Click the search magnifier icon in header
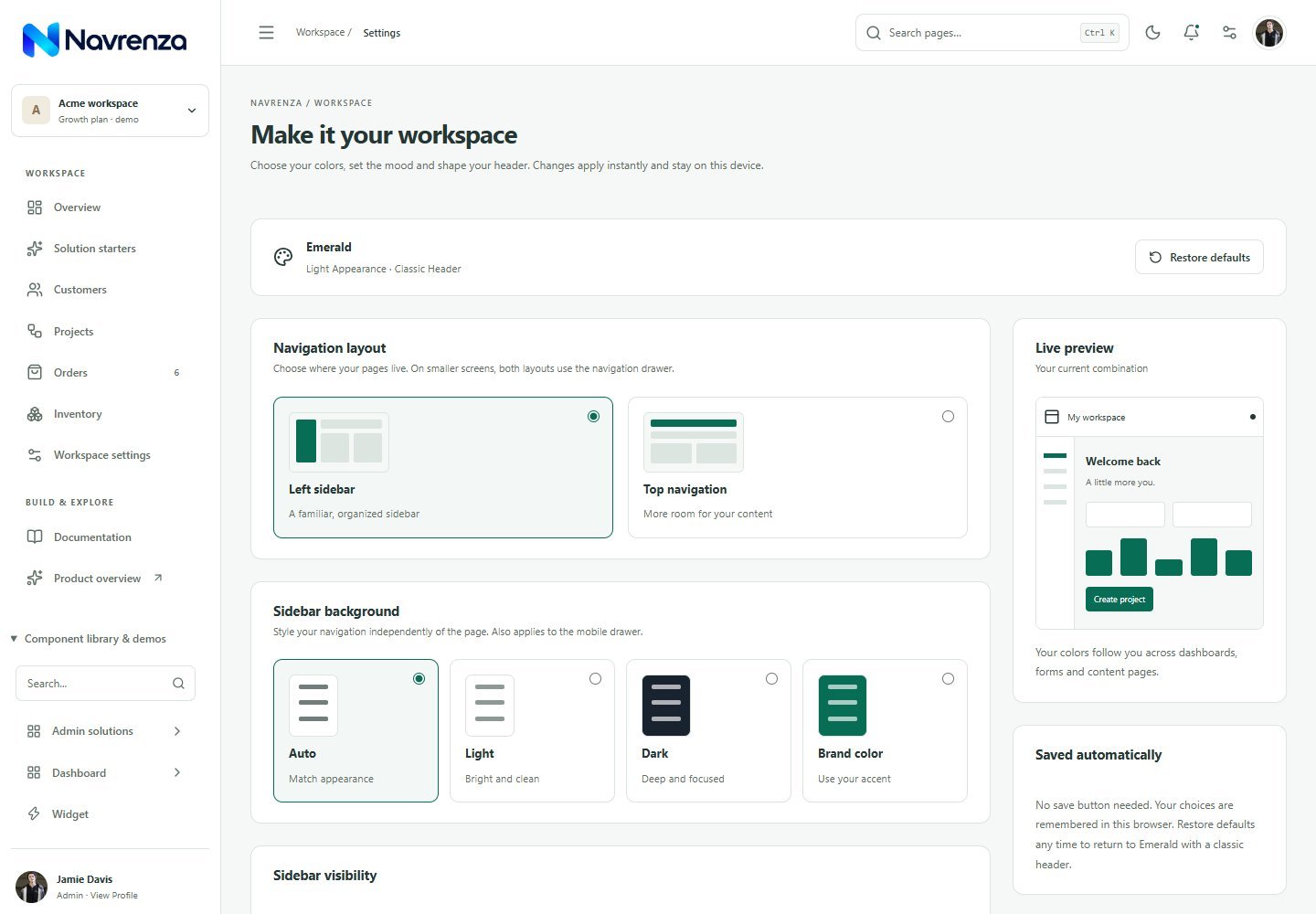The height and width of the screenshot is (914, 1316). (874, 33)
